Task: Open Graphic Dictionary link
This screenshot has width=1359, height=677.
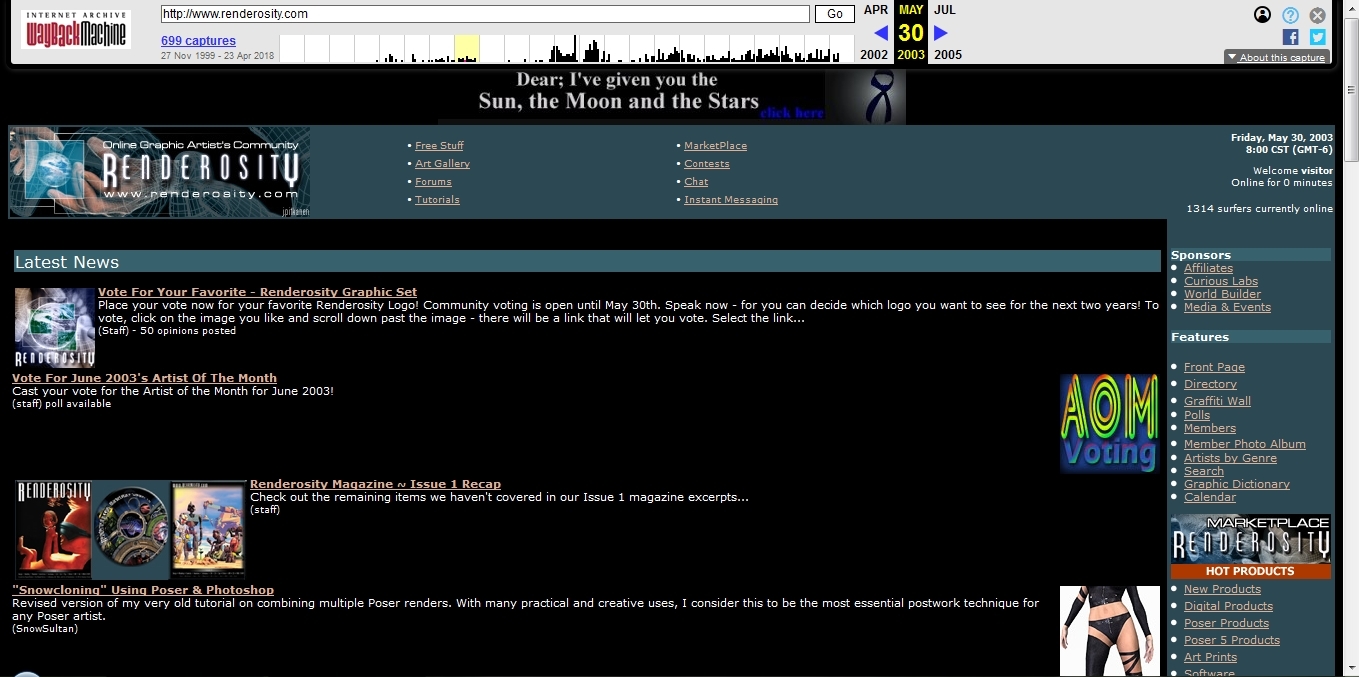Action: (1237, 484)
